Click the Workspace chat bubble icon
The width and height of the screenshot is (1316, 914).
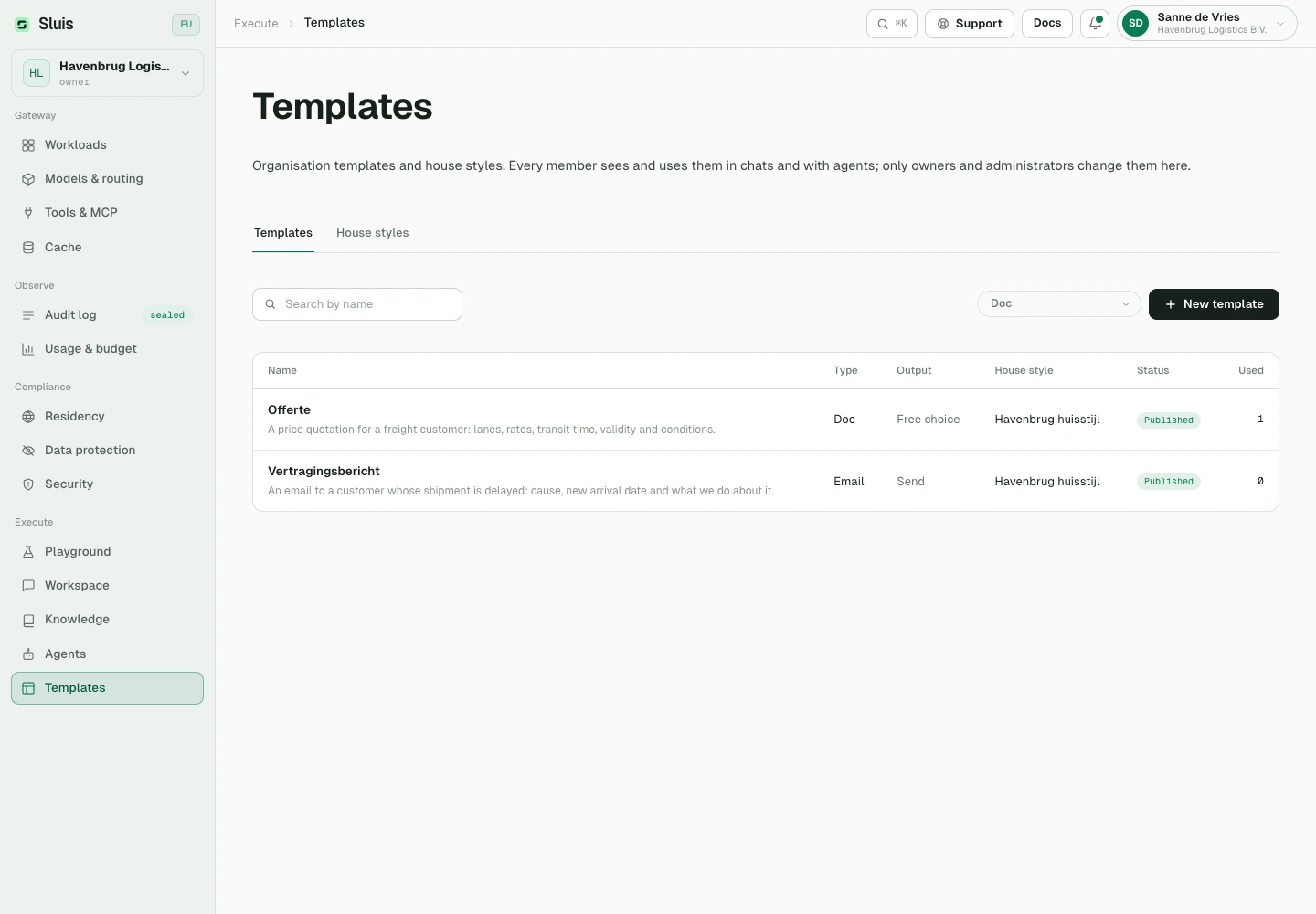pos(28,586)
